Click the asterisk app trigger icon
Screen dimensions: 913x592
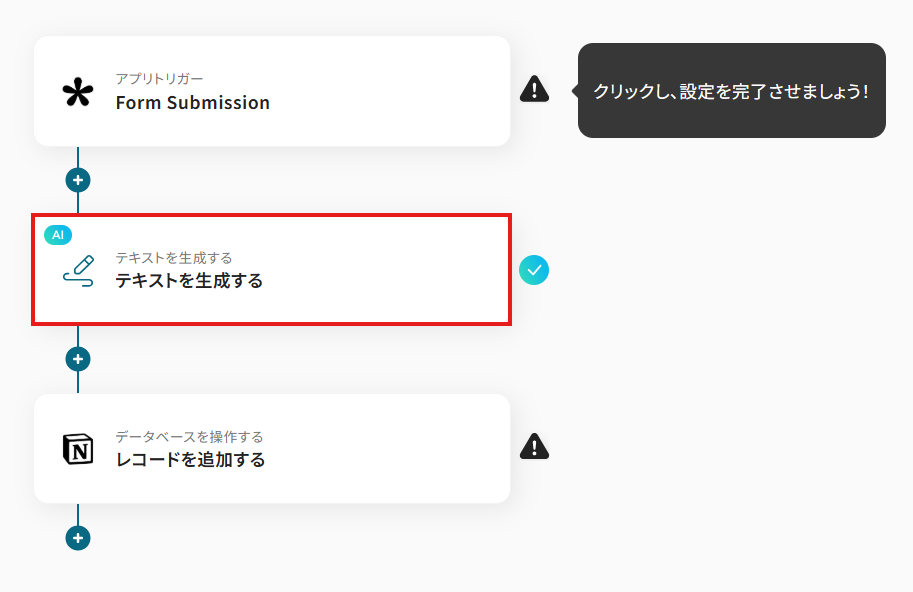[x=77, y=92]
